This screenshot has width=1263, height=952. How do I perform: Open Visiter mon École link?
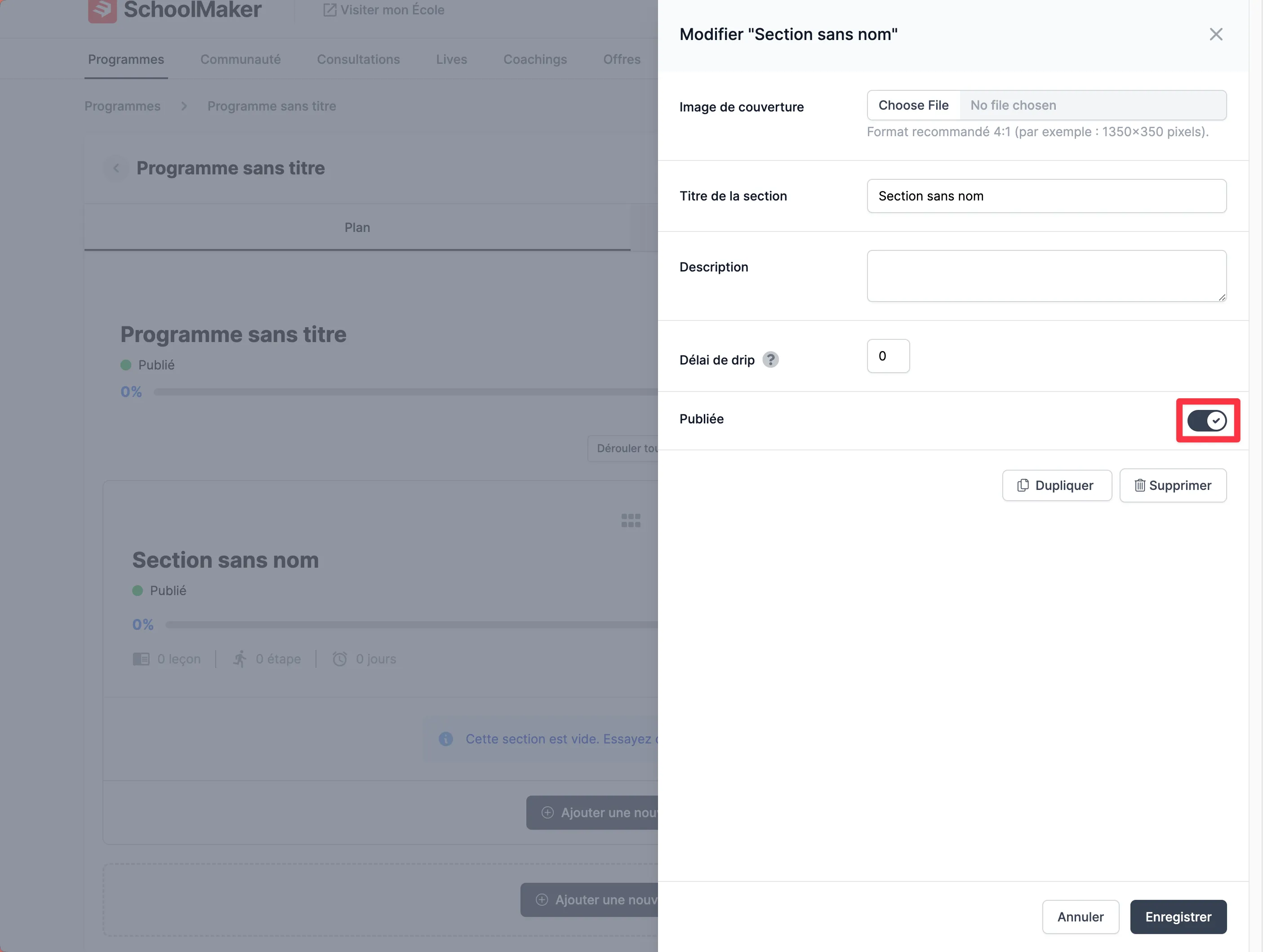384,10
